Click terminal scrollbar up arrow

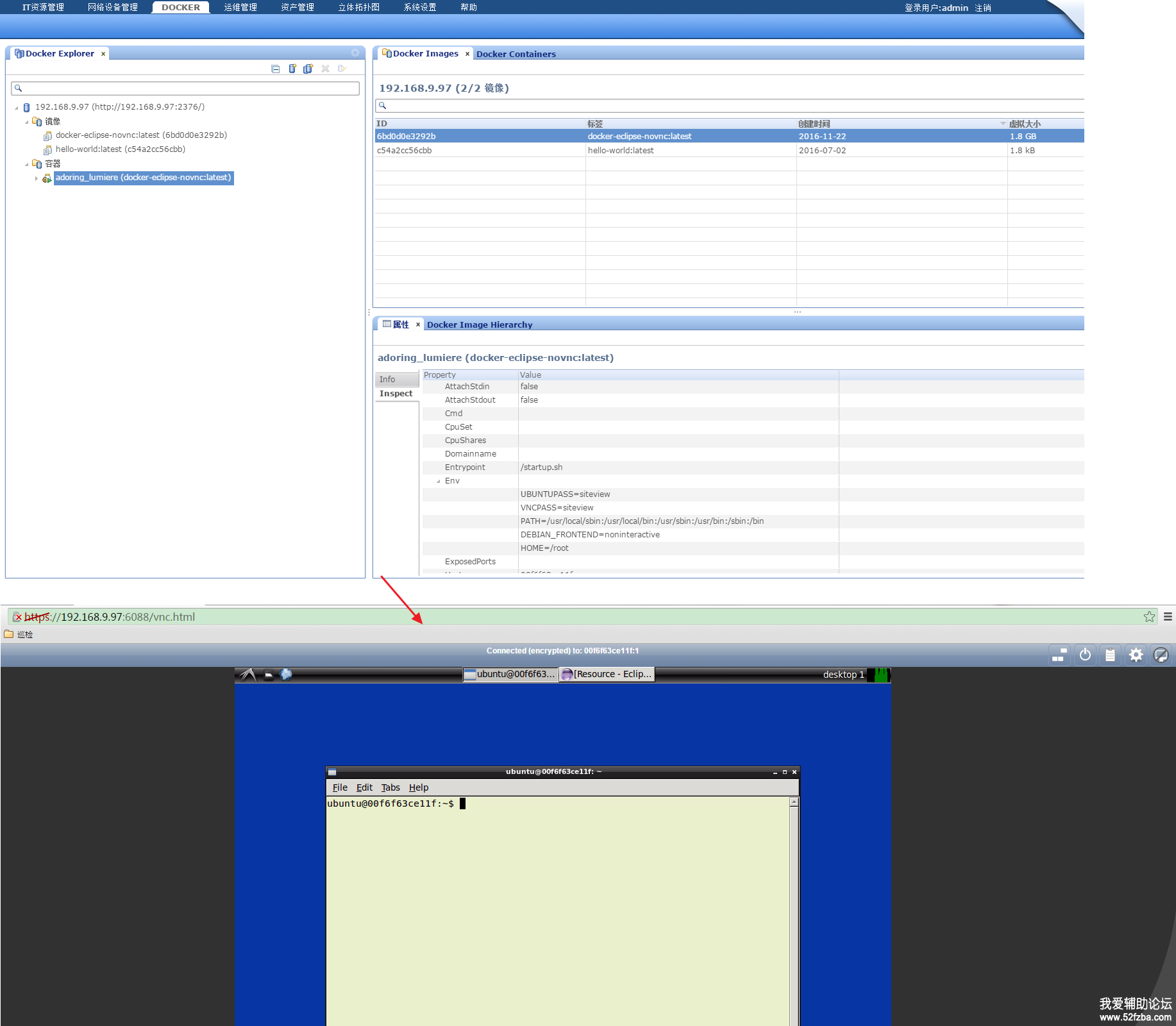(794, 802)
